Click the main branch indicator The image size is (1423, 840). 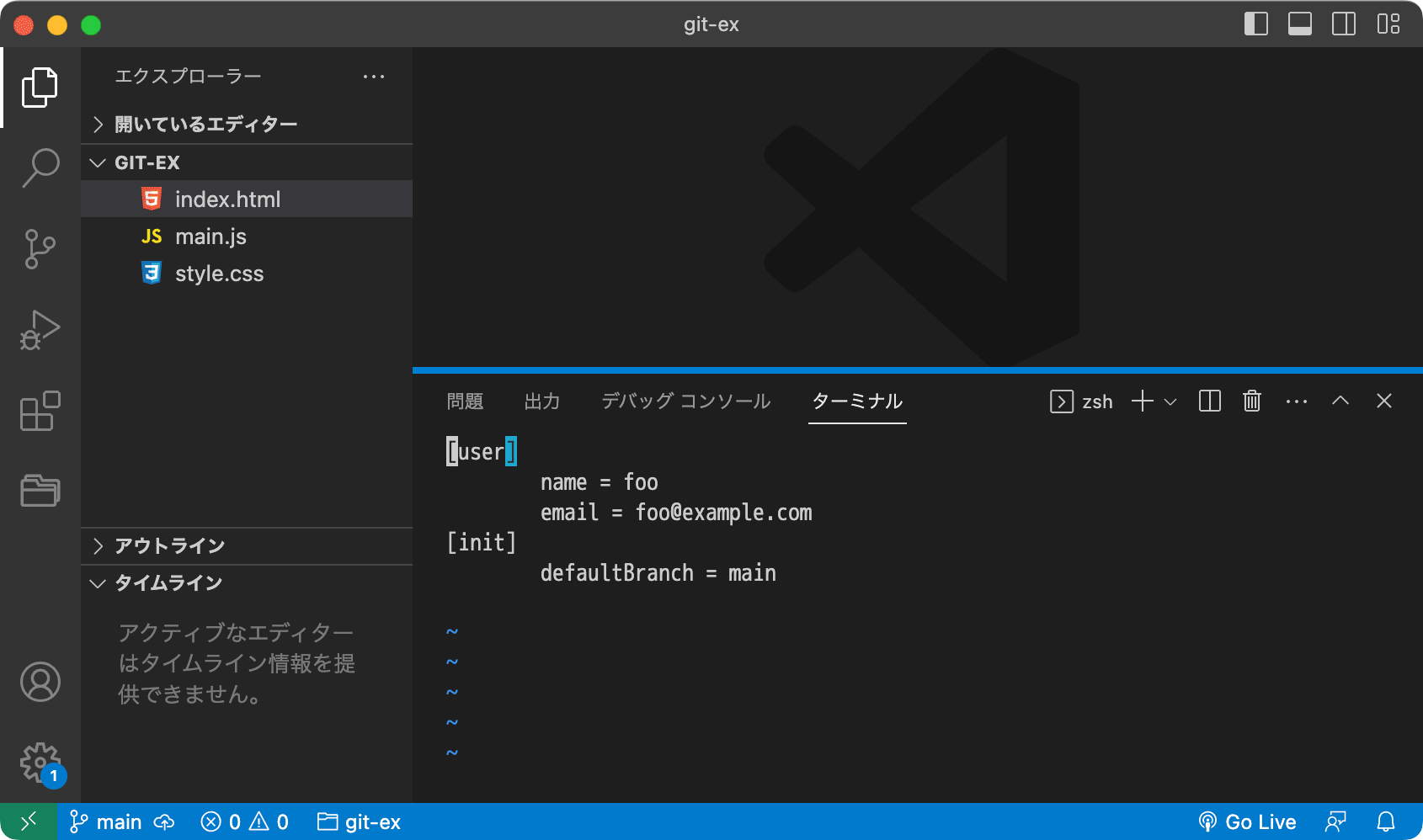click(x=106, y=821)
